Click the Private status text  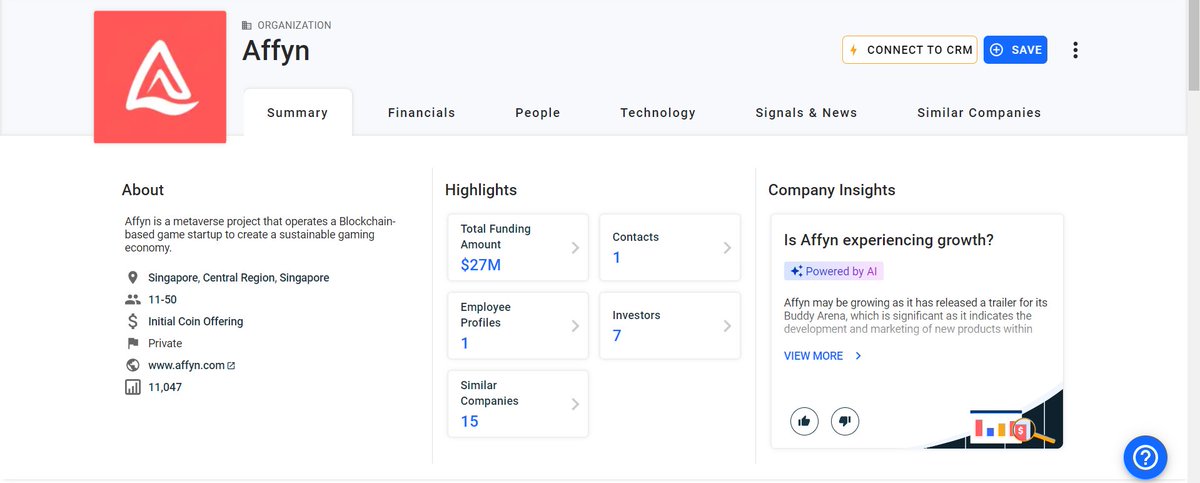[x=165, y=343]
